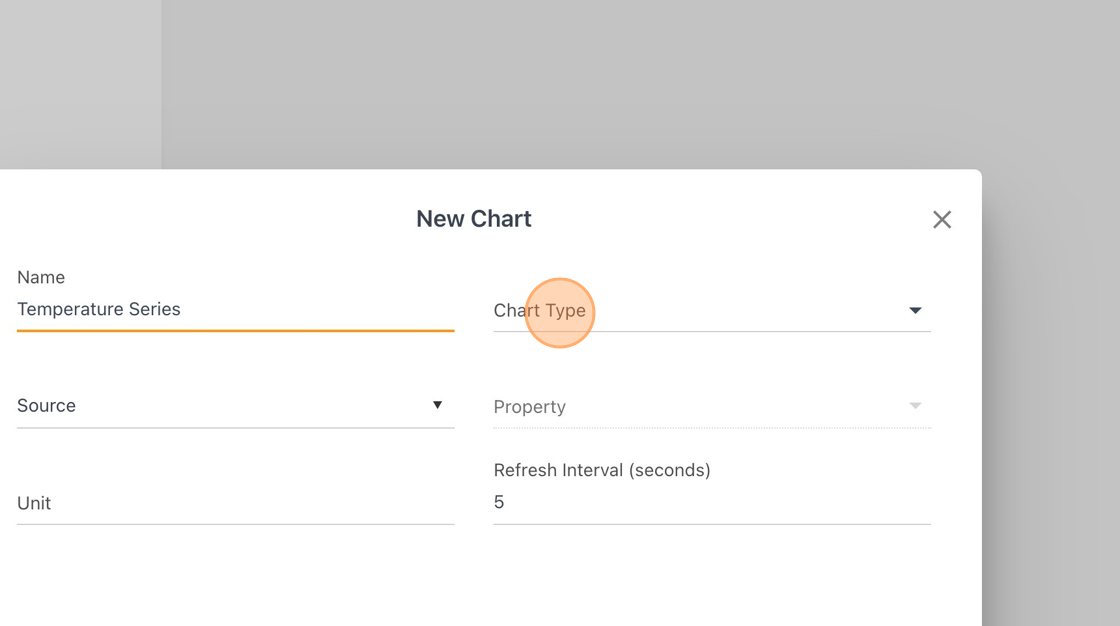Image resolution: width=1120 pixels, height=626 pixels.
Task: Click the dimmed backdrop above the dialog
Action: pyautogui.click(x=571, y=84)
